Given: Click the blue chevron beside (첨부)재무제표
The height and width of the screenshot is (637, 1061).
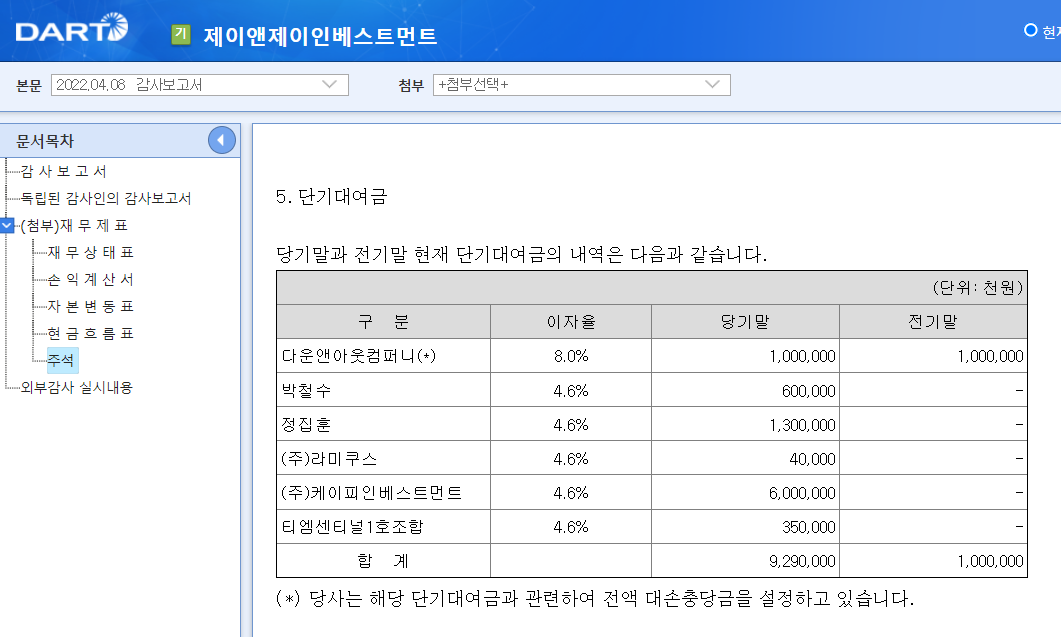Looking at the screenshot, I should tap(7, 227).
